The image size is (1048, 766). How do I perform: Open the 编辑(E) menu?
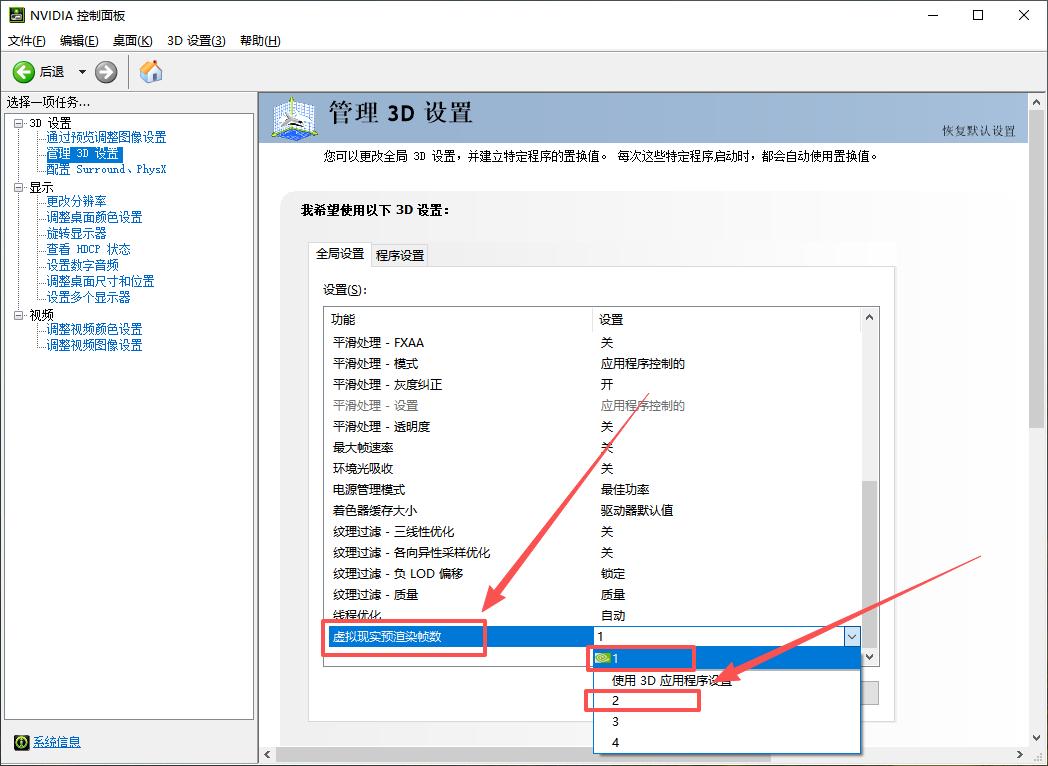[79, 41]
